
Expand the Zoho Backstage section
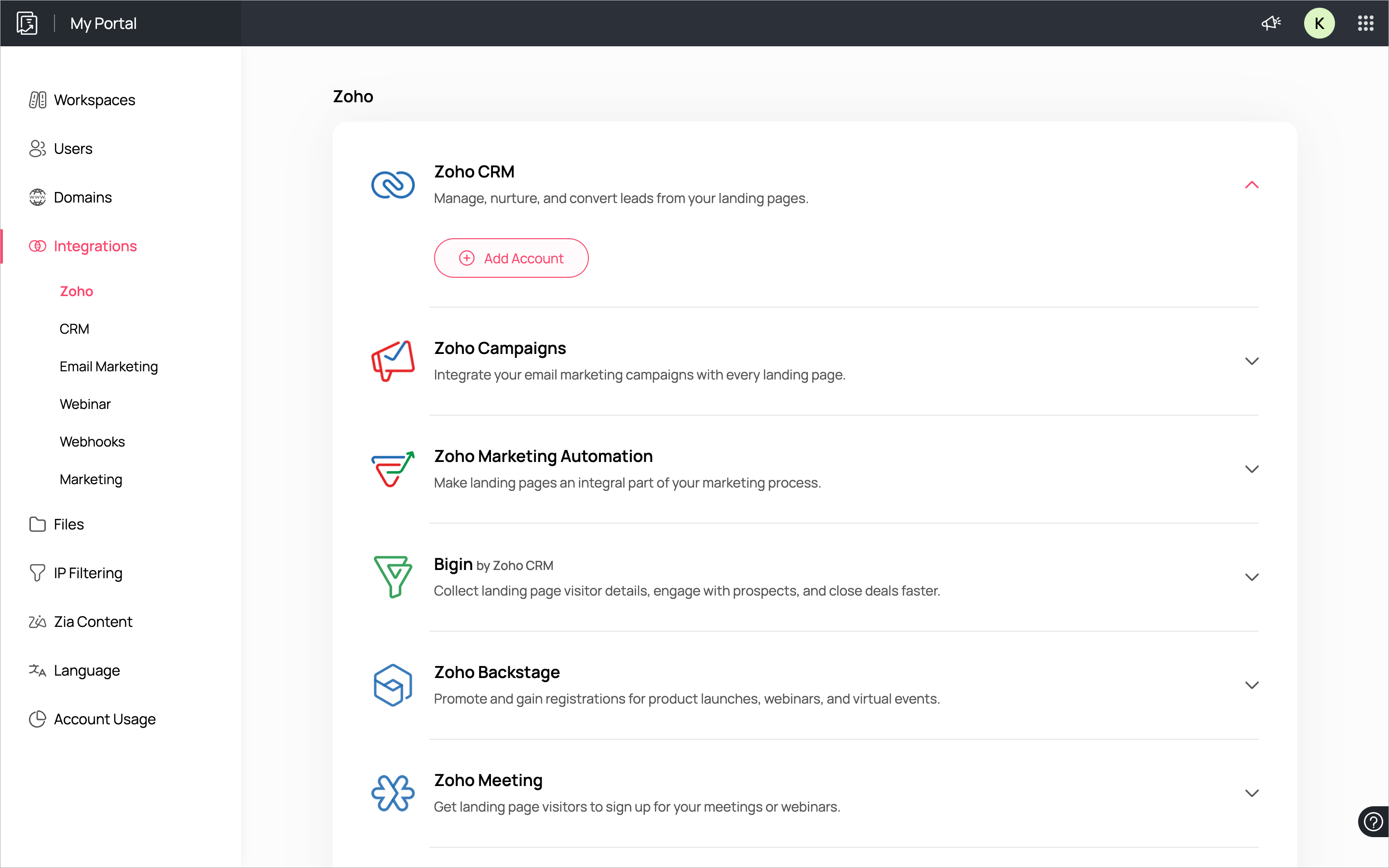click(x=1251, y=685)
